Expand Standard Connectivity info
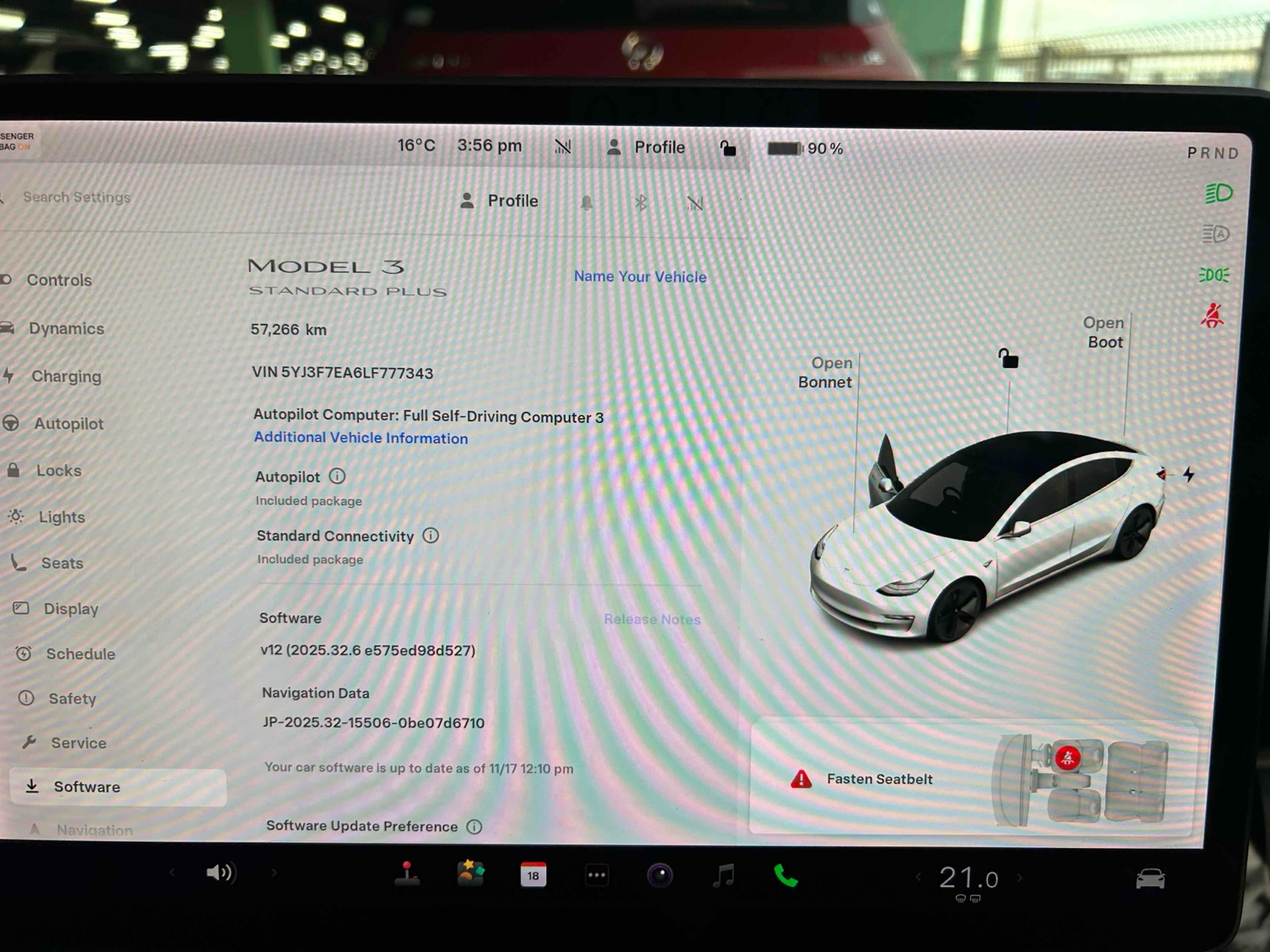This screenshot has width=1270, height=952. coord(430,535)
